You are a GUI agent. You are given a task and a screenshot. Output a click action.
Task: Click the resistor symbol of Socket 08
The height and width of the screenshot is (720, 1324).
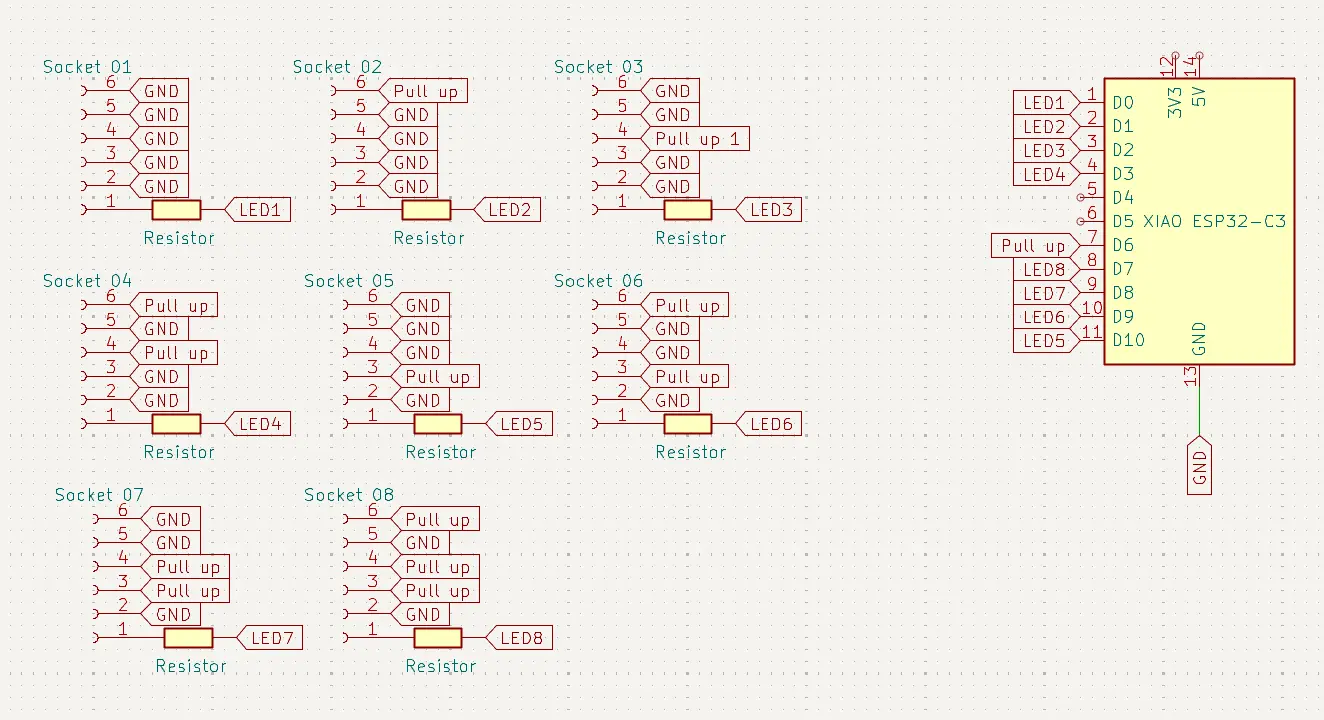438,638
